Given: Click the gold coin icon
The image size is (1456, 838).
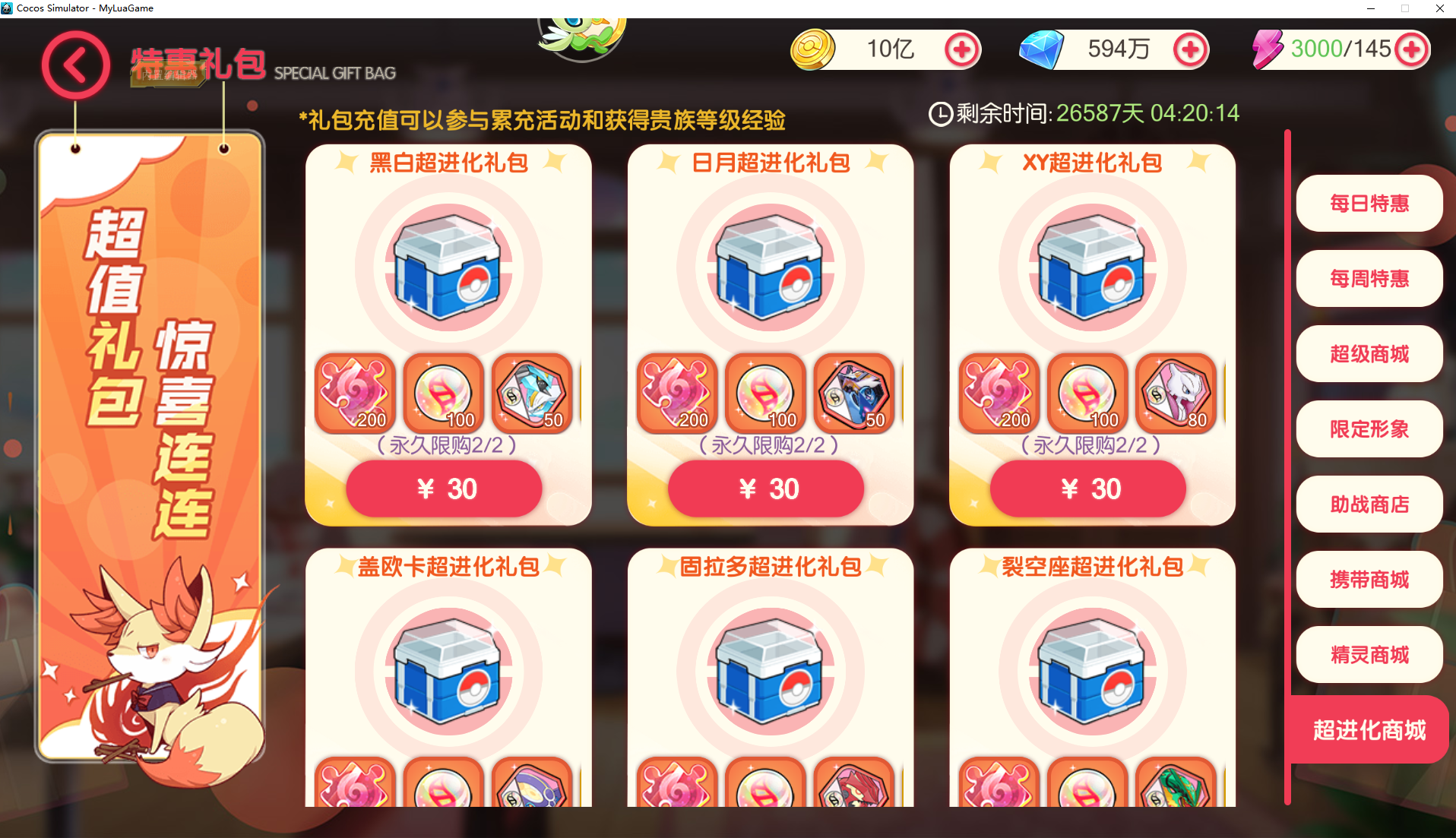Looking at the screenshot, I should 813,50.
